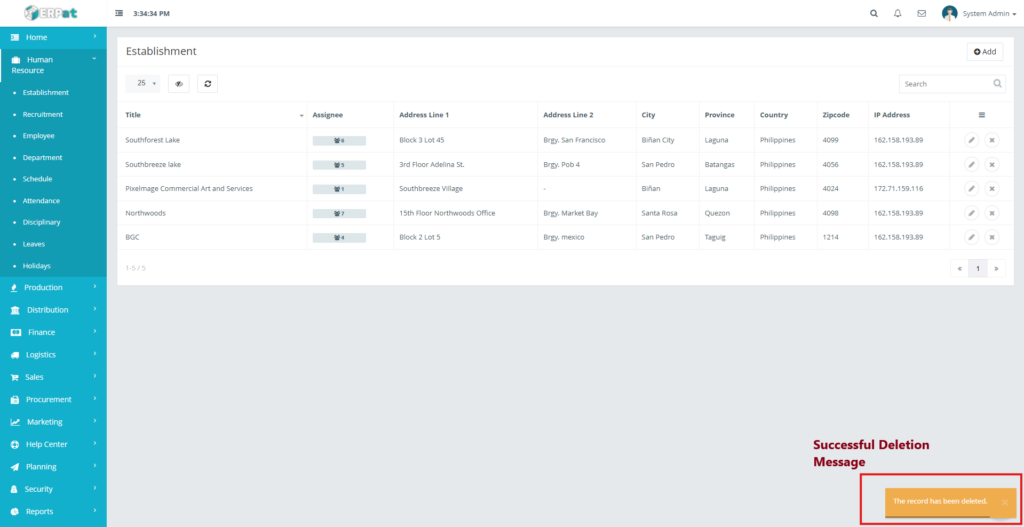1024x527 pixels.
Task: Go to page 1 in pagination
Action: tap(978, 268)
